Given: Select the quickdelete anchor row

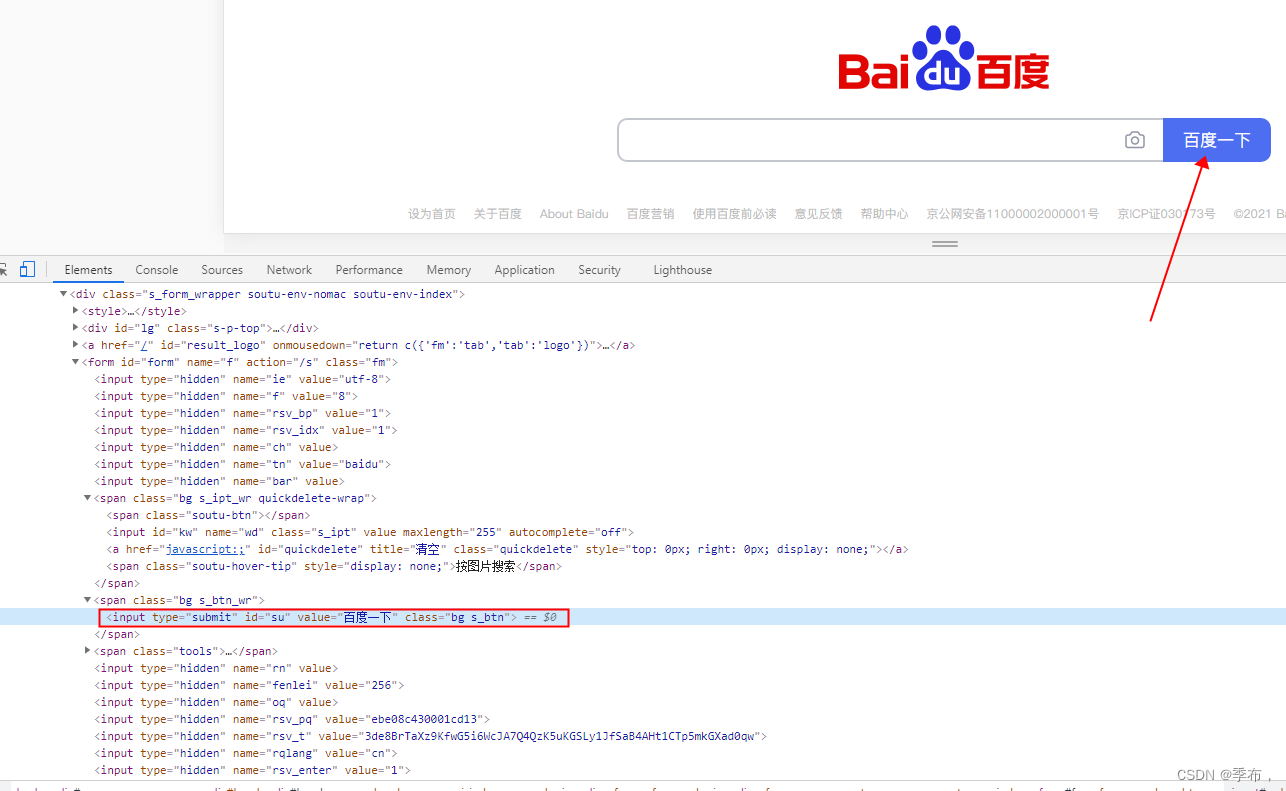Looking at the screenshot, I should (508, 549).
